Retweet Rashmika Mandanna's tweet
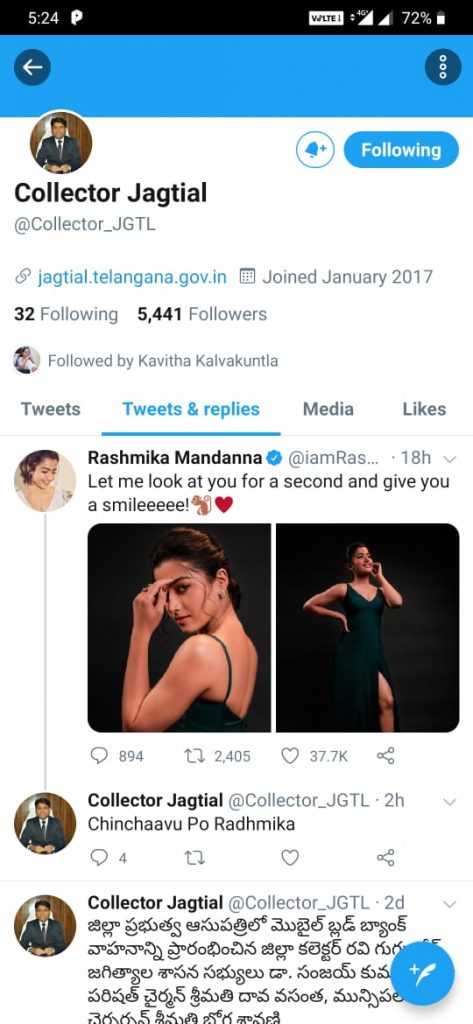The image size is (473, 1024). tap(194, 756)
